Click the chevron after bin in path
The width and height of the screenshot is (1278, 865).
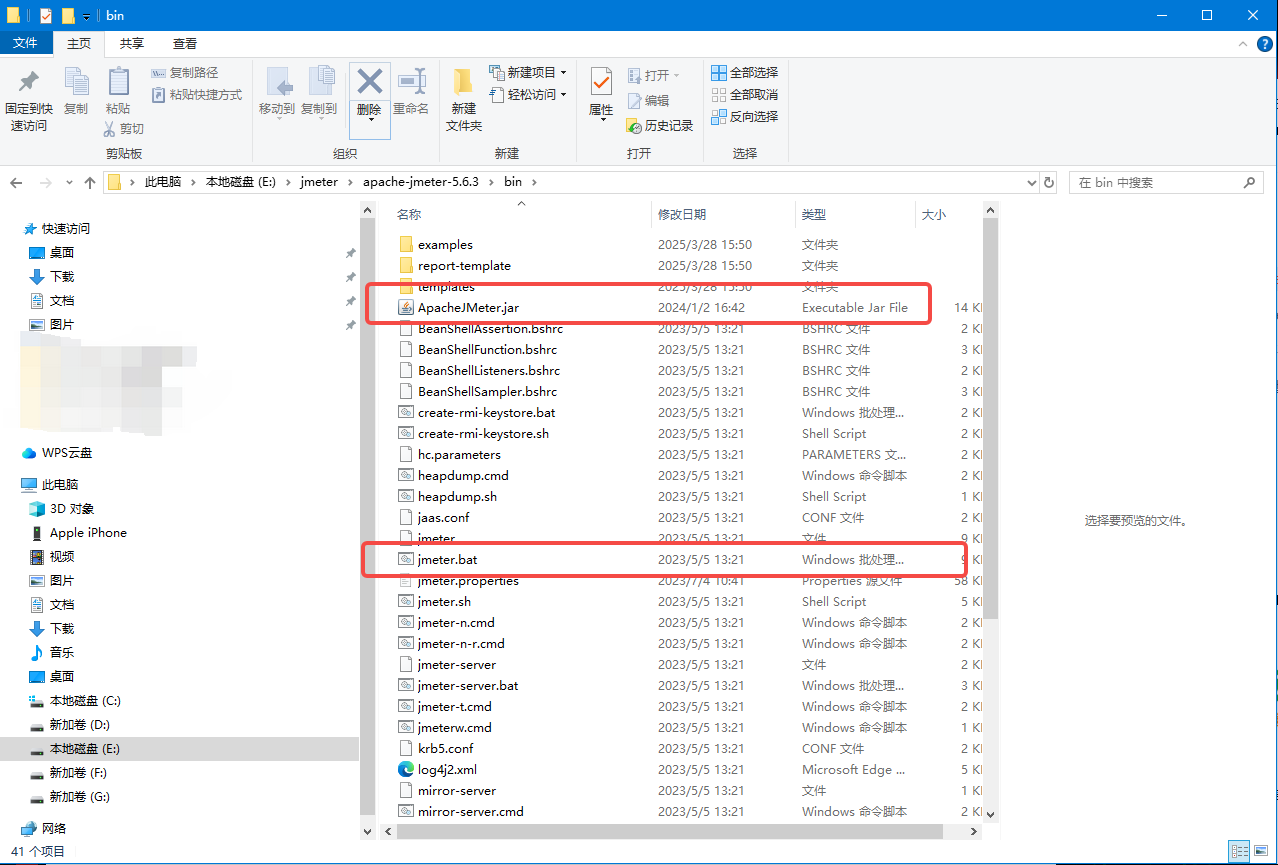click(x=534, y=183)
